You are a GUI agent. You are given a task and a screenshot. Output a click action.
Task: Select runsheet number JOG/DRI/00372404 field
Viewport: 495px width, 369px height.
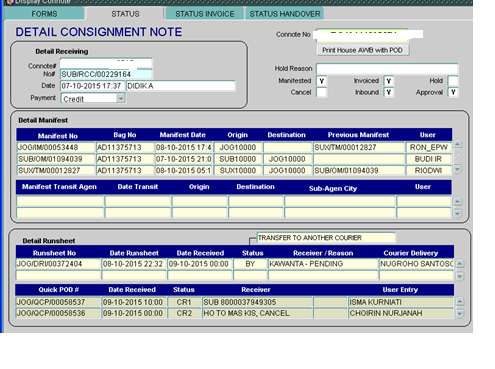click(58, 264)
